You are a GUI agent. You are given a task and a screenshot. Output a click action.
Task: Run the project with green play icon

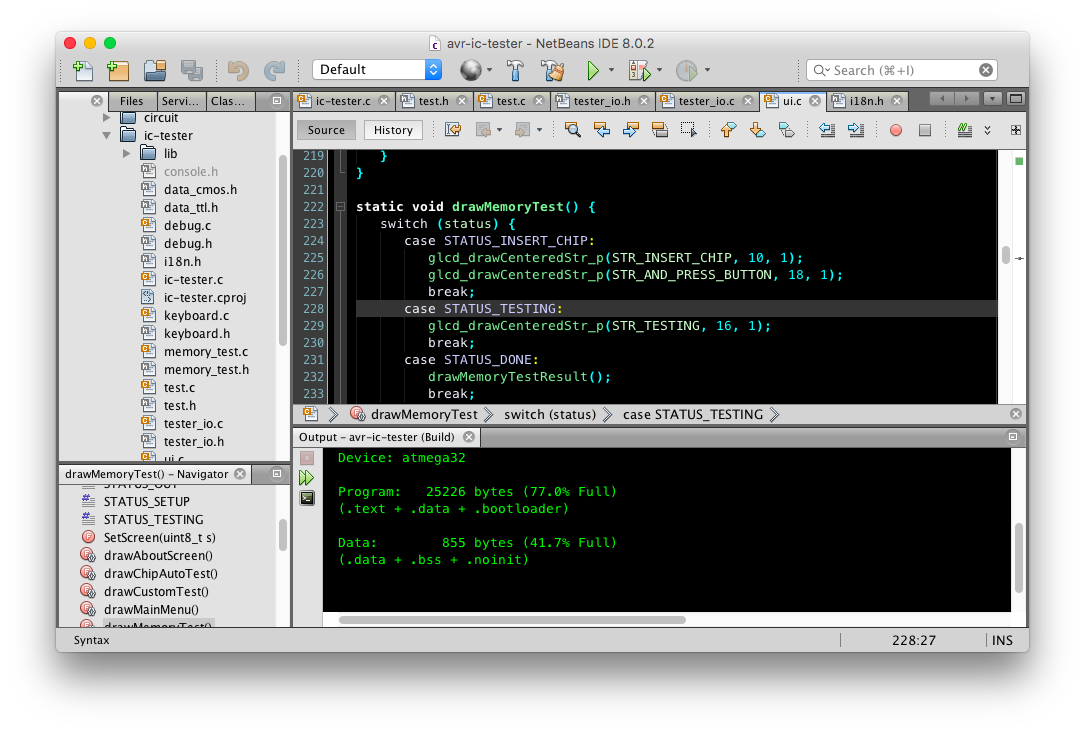[593, 70]
